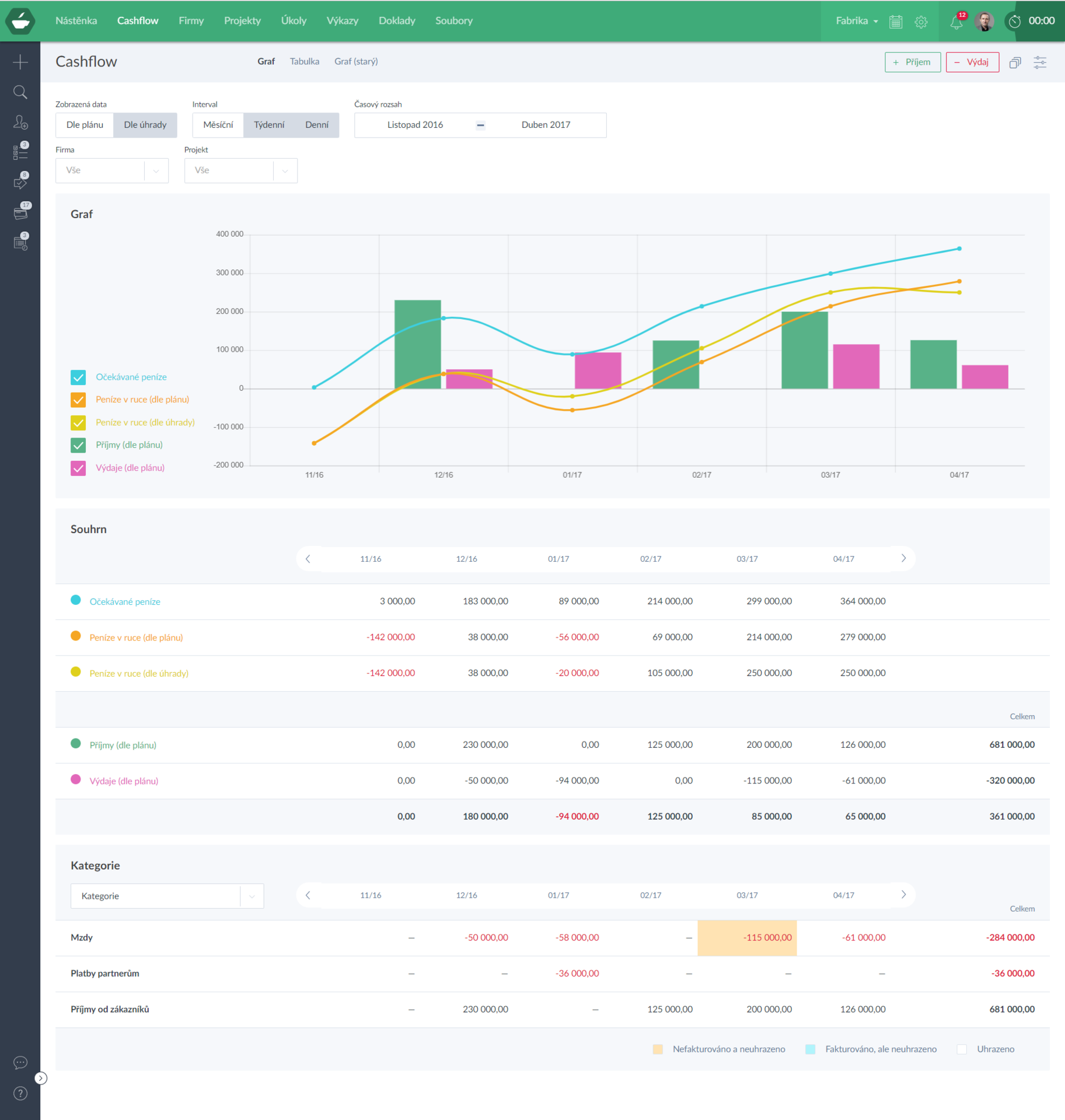Open the notifications bell icon

pos(956,22)
